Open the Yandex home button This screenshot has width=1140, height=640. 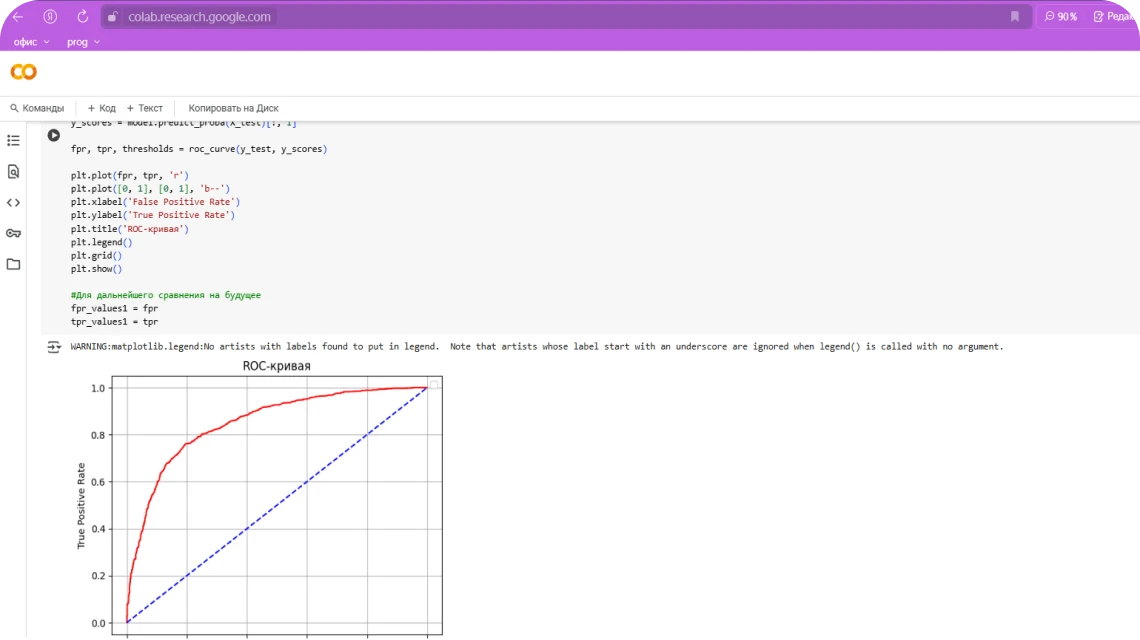[x=50, y=17]
